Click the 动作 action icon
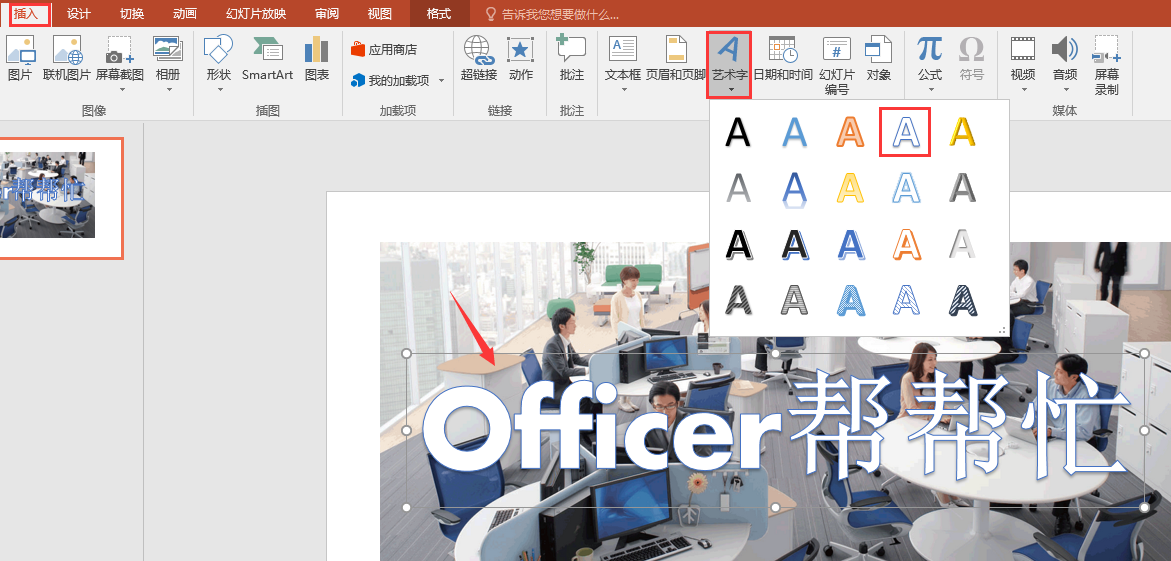This screenshot has width=1171, height=561. [521, 58]
